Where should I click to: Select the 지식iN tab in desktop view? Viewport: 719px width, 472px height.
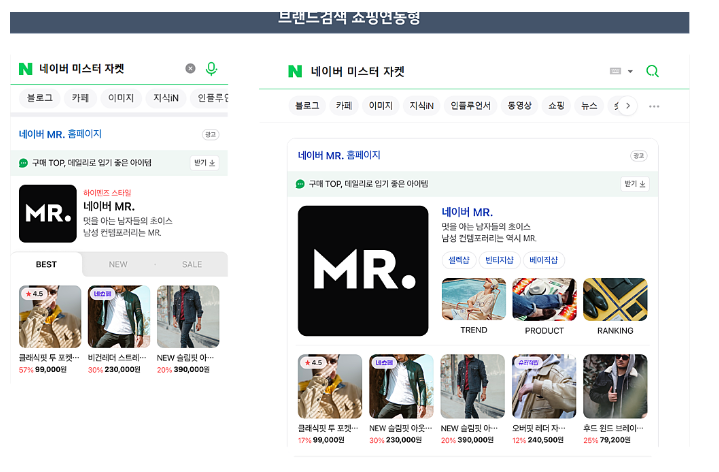(x=421, y=106)
